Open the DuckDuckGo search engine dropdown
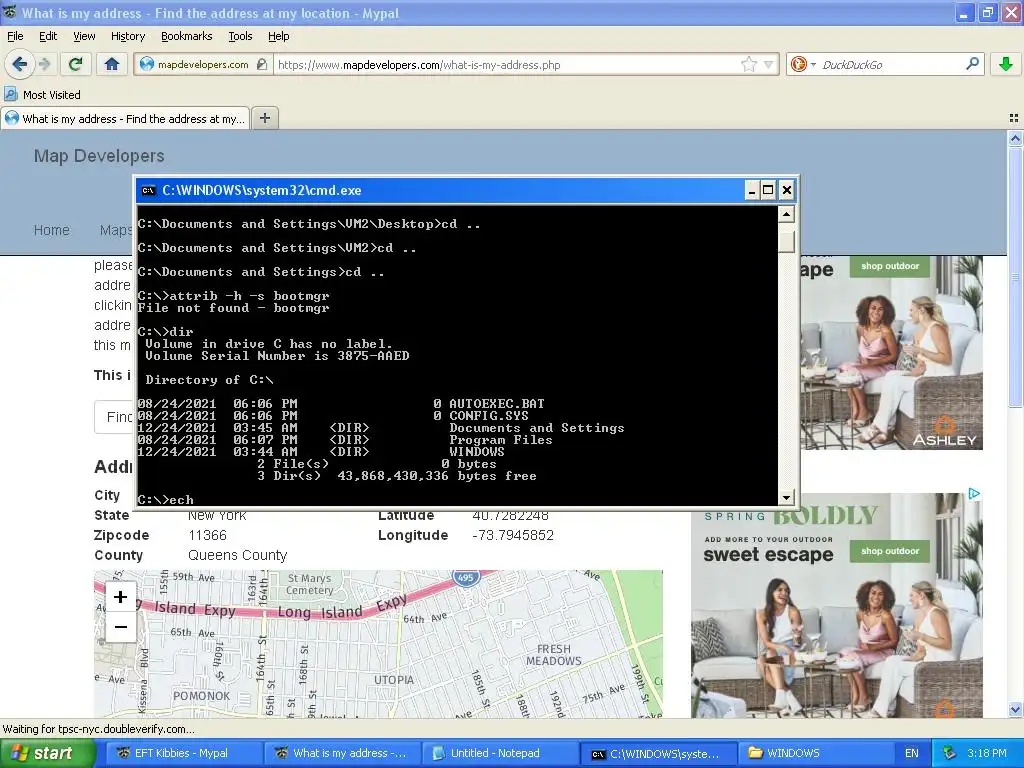The image size is (1024, 768). tap(803, 64)
